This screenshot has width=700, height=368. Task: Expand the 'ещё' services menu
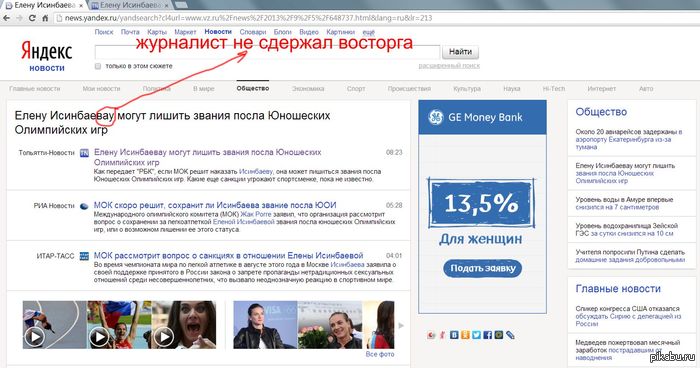coord(369,32)
